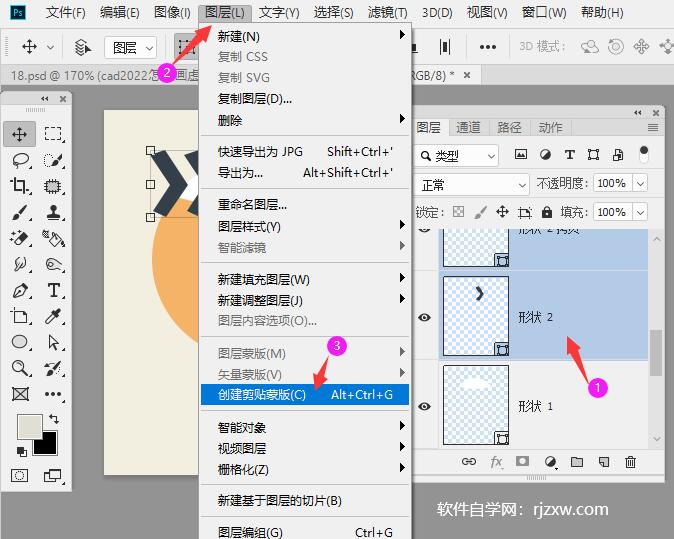The image size is (674, 539).
Task: Delete layer with trash icon
Action: pos(631,462)
